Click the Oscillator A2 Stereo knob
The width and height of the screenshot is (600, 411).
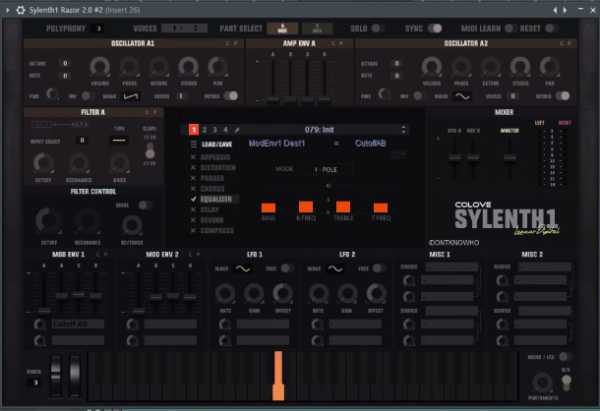click(x=520, y=67)
